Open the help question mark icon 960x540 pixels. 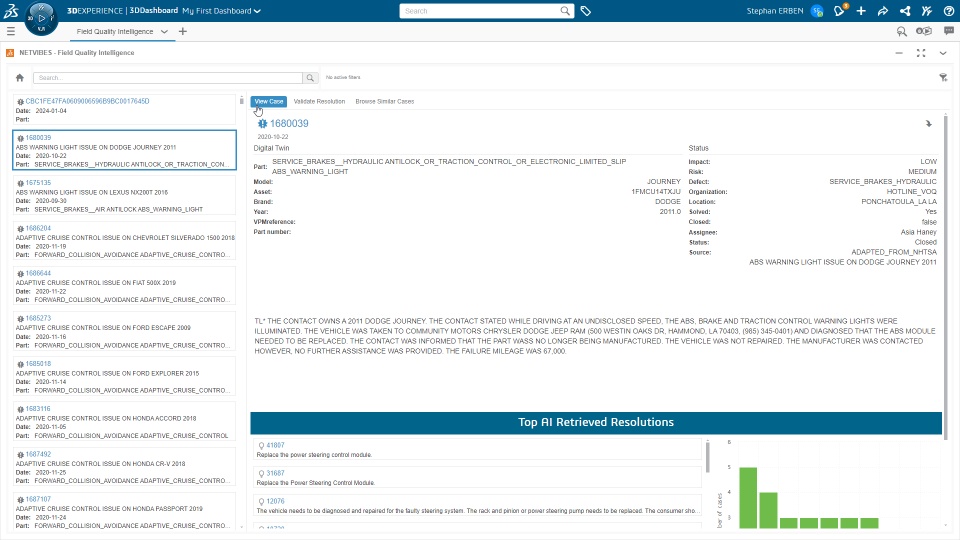pos(948,11)
